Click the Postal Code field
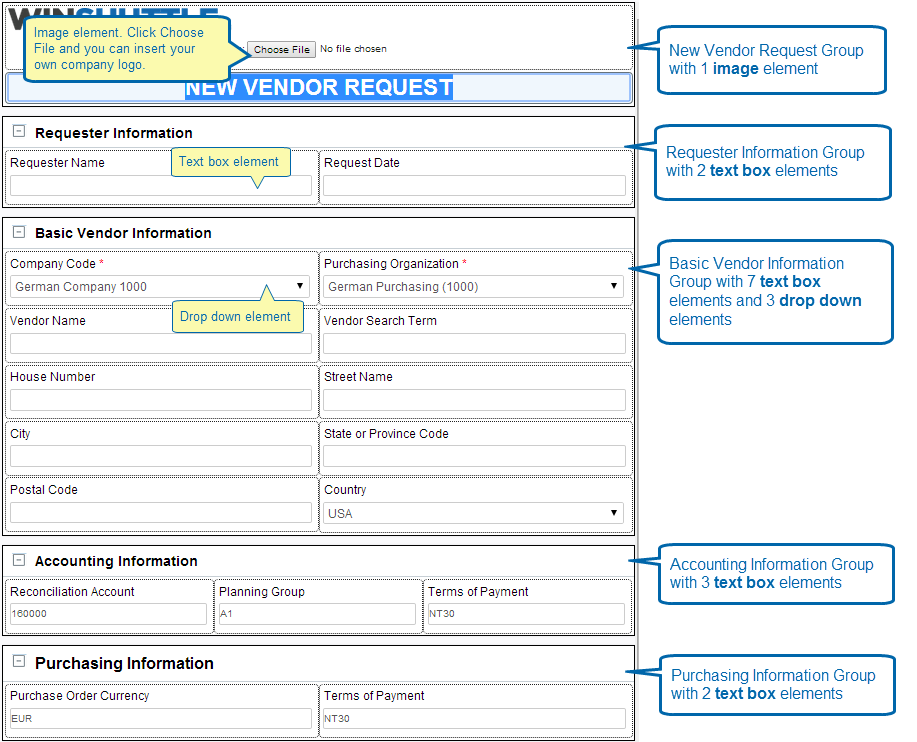The image size is (917, 742). click(x=161, y=513)
